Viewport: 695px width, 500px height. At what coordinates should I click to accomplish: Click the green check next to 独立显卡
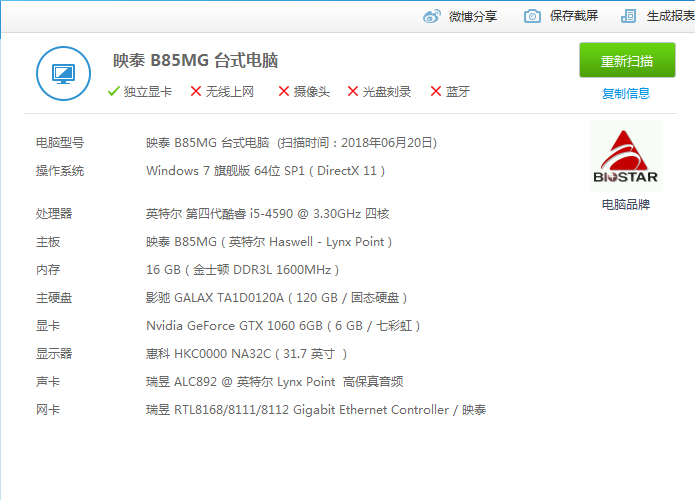(113, 91)
